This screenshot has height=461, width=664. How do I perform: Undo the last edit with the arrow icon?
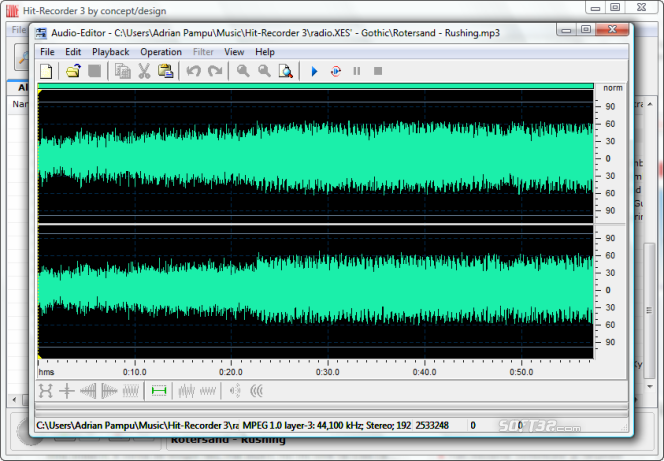[x=194, y=71]
